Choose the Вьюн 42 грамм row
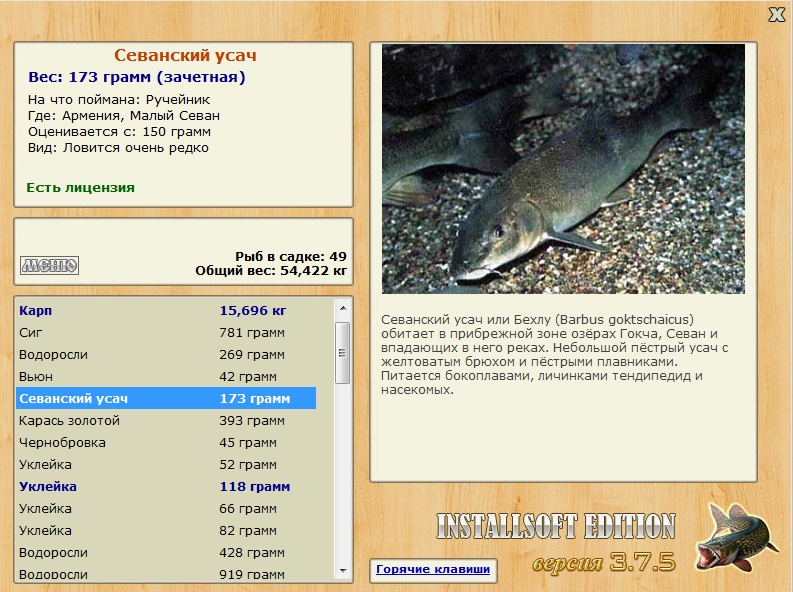 165,376
